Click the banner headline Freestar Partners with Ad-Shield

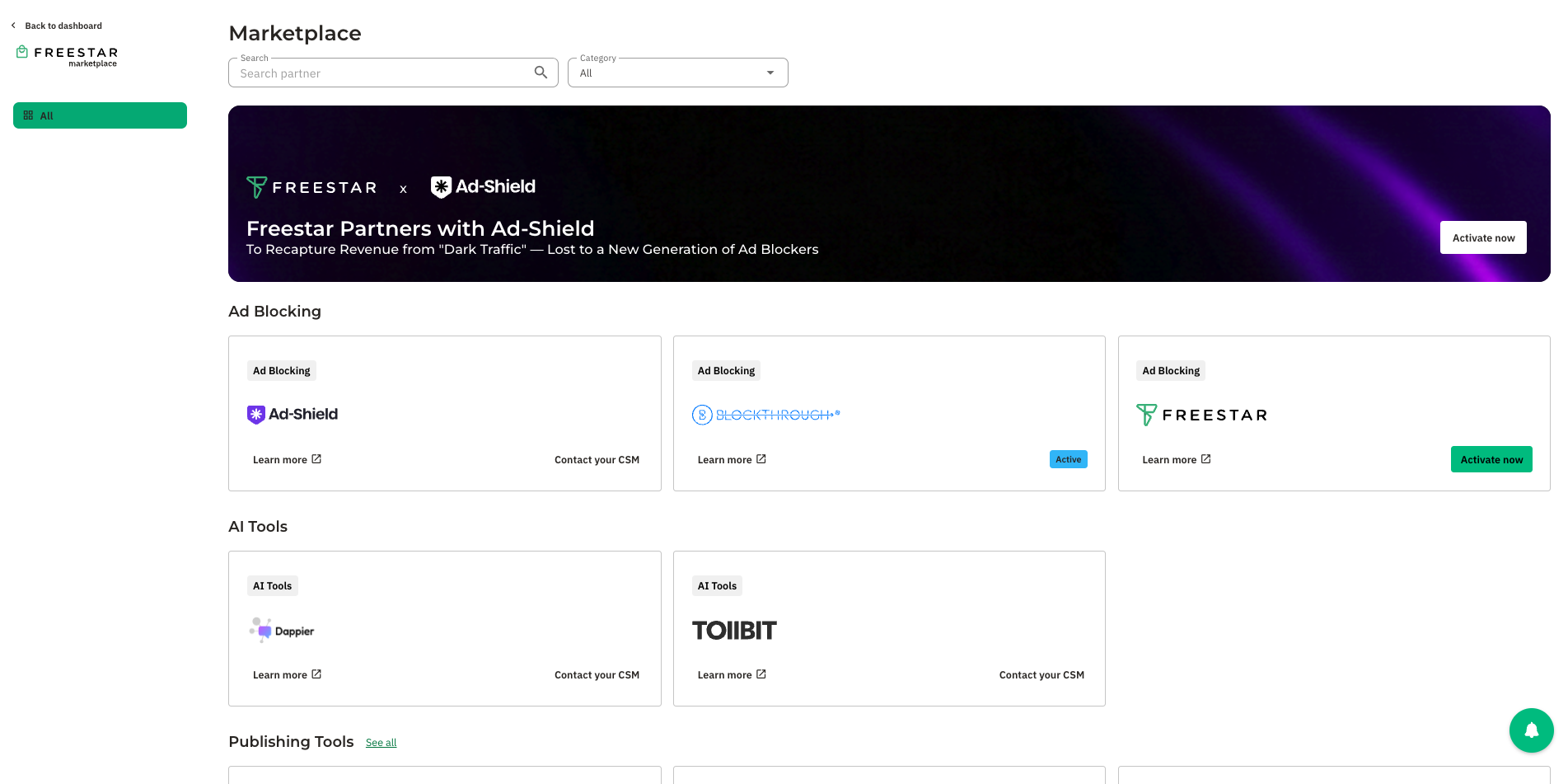[420, 228]
